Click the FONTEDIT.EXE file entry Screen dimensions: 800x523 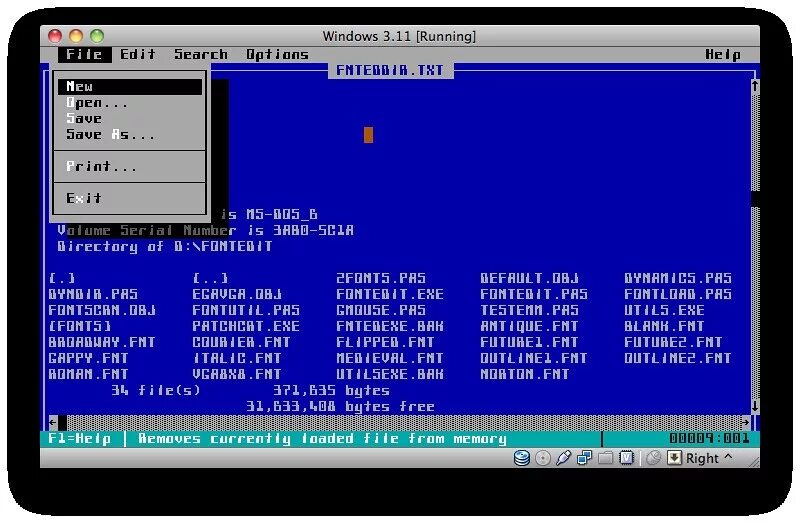point(390,294)
